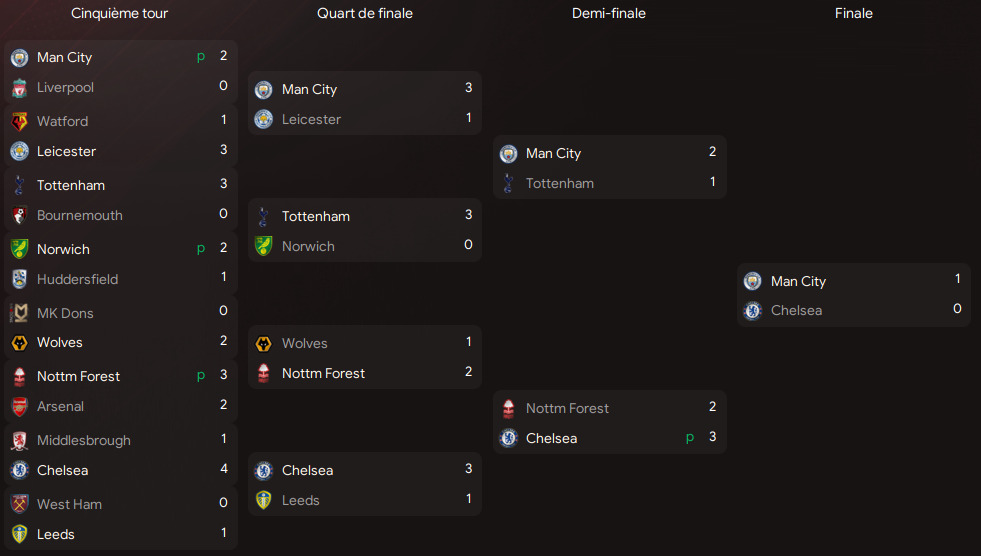This screenshot has height=556, width=981.
Task: Select the Quart de finale header
Action: coord(365,14)
